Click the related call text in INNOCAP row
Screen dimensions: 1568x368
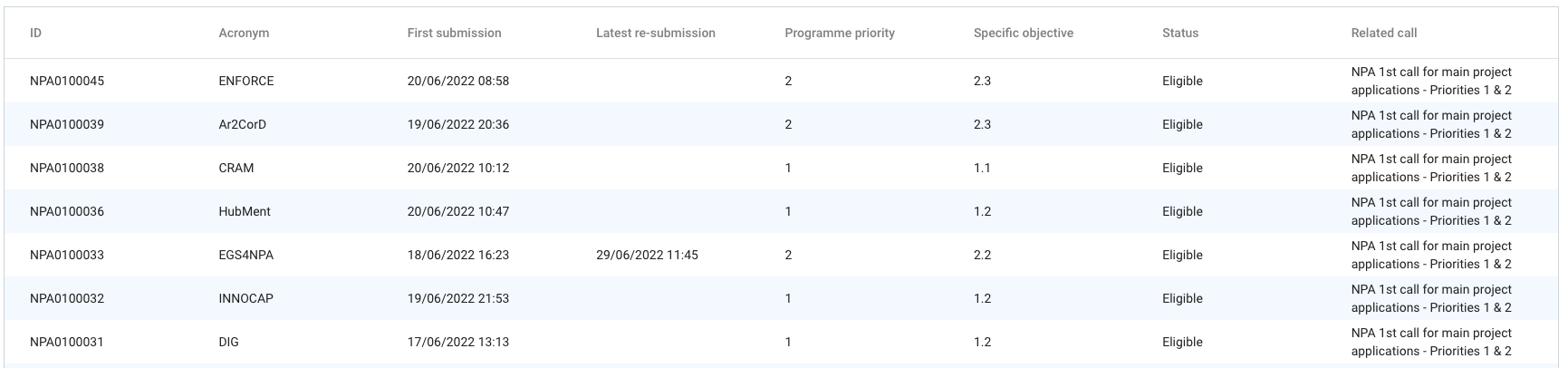(1431, 298)
